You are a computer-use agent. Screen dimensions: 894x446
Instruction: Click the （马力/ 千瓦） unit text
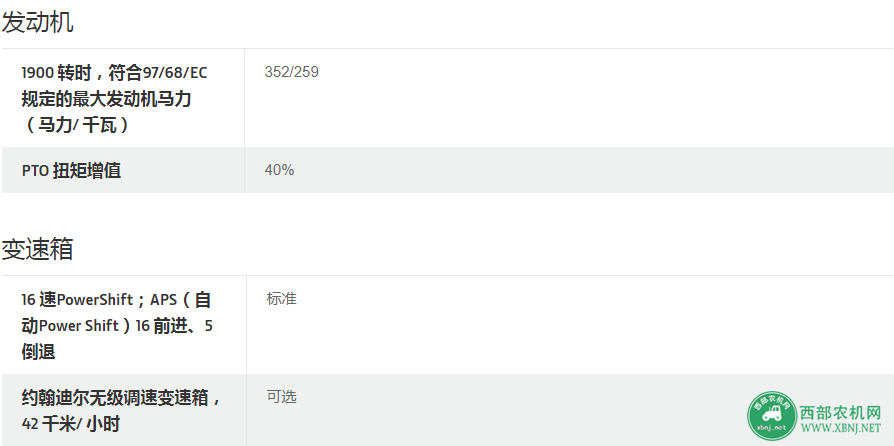pyautogui.click(x=78, y=125)
